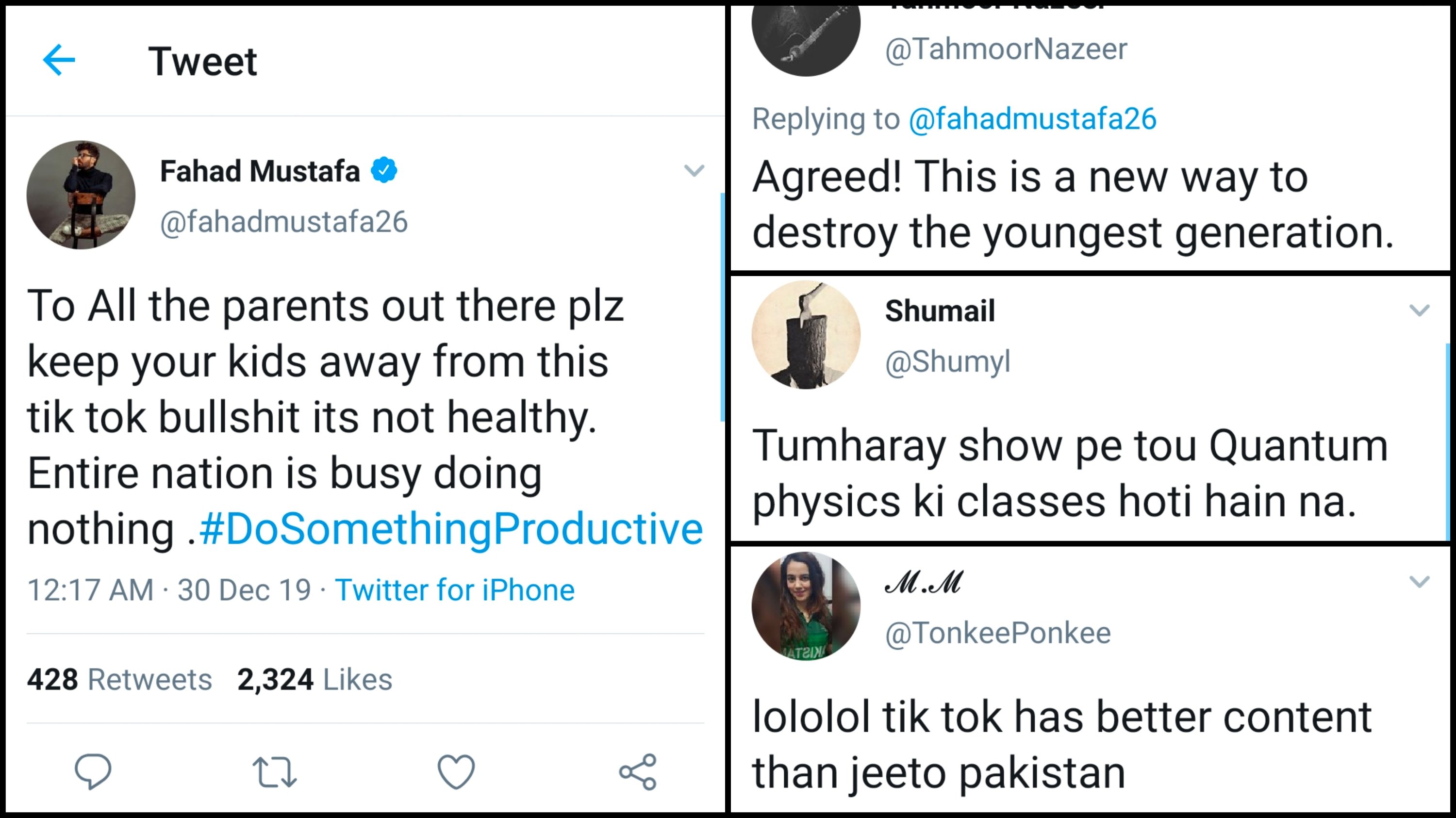Viewport: 1456px width, 818px height.
Task: View the 428 Retweets list
Action: coord(119,680)
